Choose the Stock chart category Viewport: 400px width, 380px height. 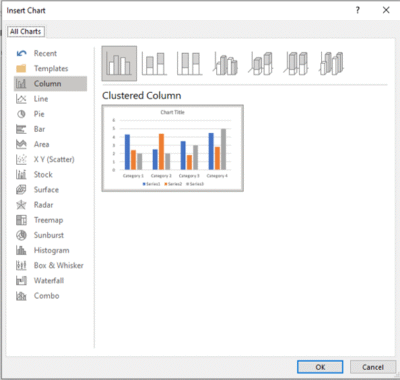50,174
